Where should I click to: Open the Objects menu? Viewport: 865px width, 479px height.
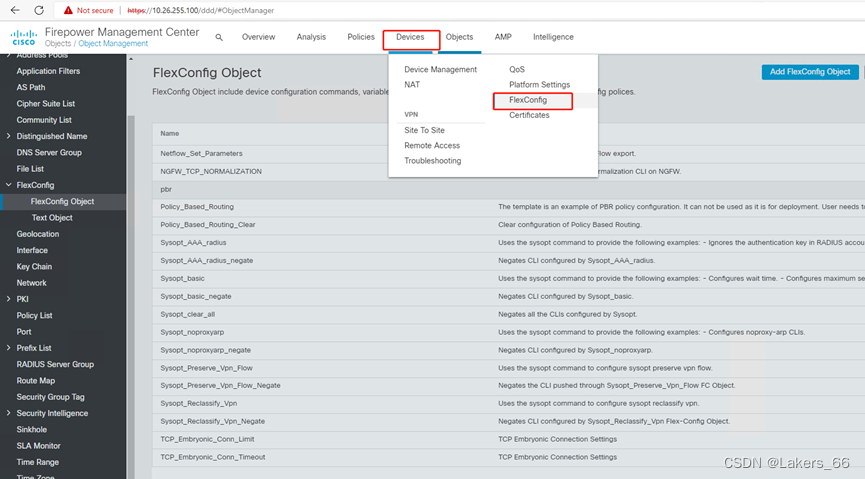(x=460, y=37)
